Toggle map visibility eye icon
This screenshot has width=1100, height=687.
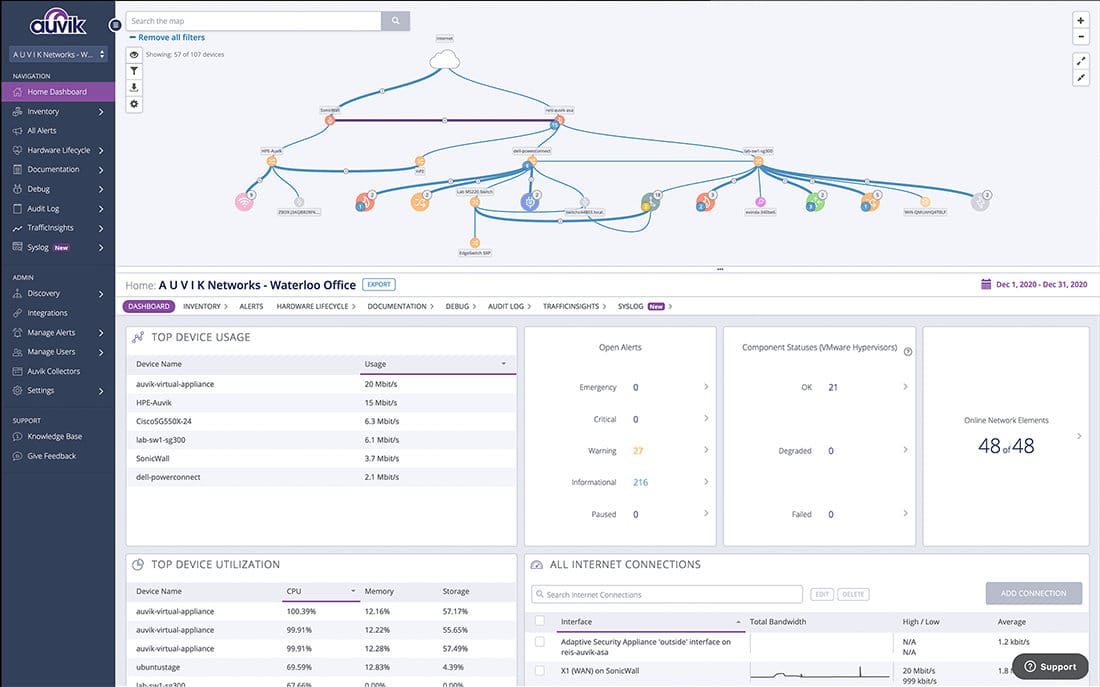134,55
